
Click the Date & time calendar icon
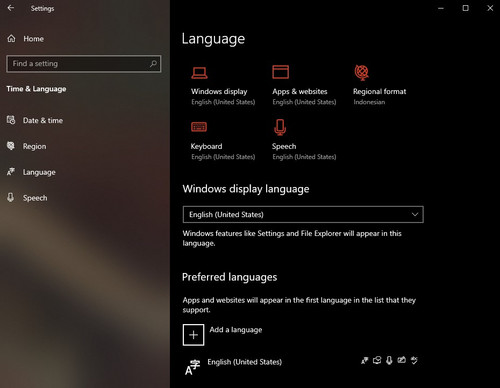[x=11, y=120]
